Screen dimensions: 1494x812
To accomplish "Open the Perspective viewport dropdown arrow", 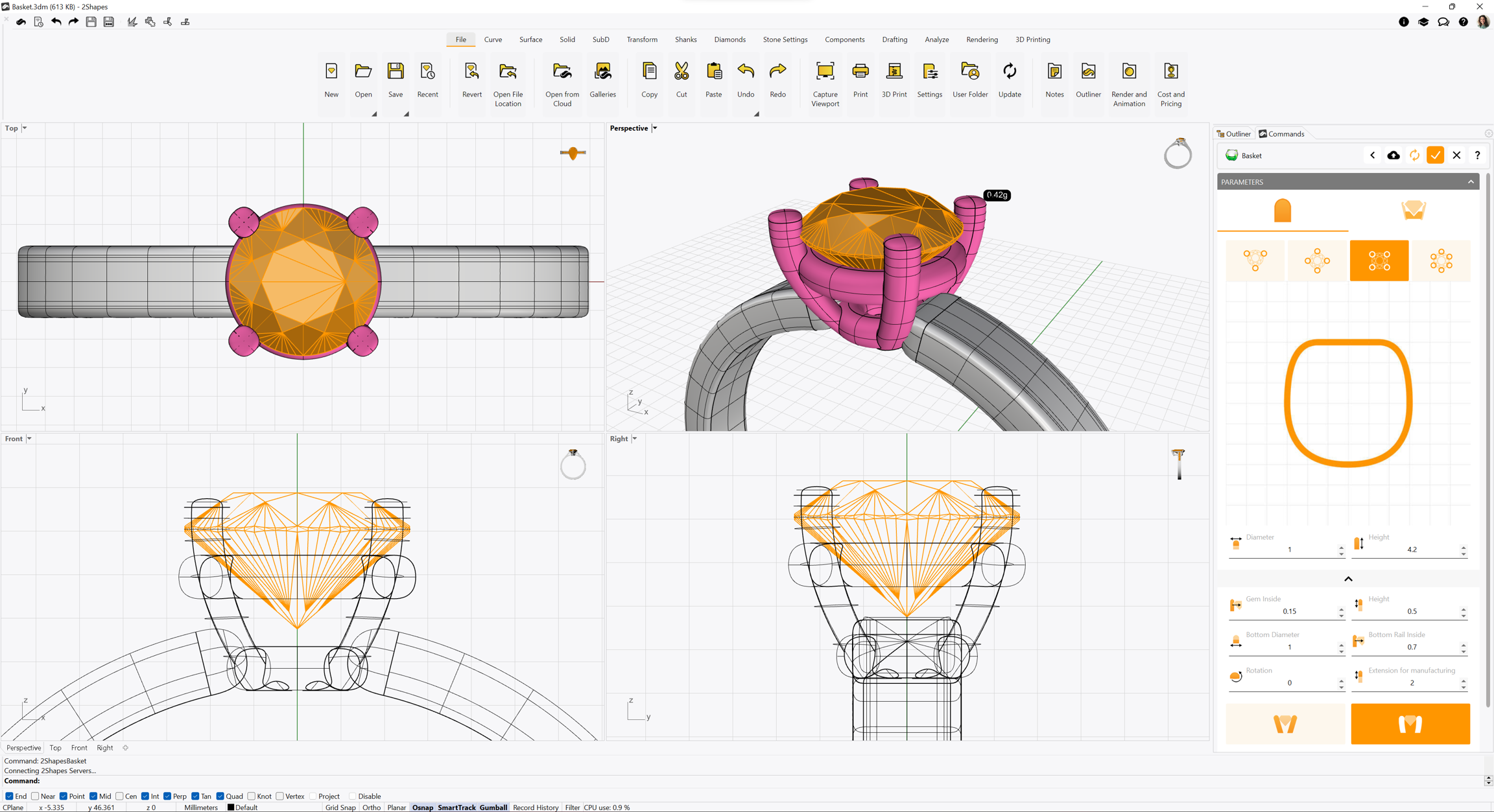I will pos(655,128).
